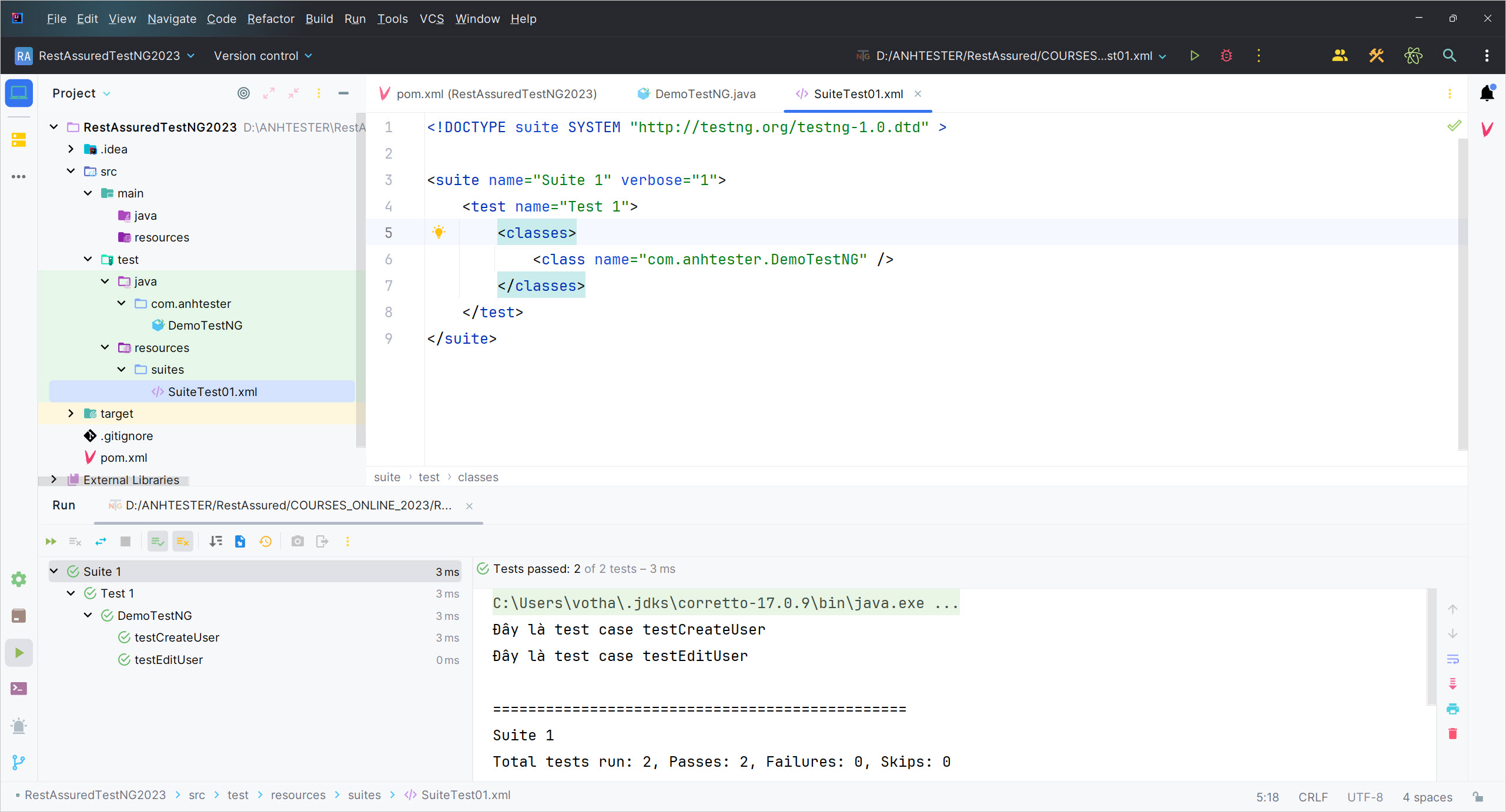
Task: Rerun tests with double-arrow icon
Action: [51, 541]
